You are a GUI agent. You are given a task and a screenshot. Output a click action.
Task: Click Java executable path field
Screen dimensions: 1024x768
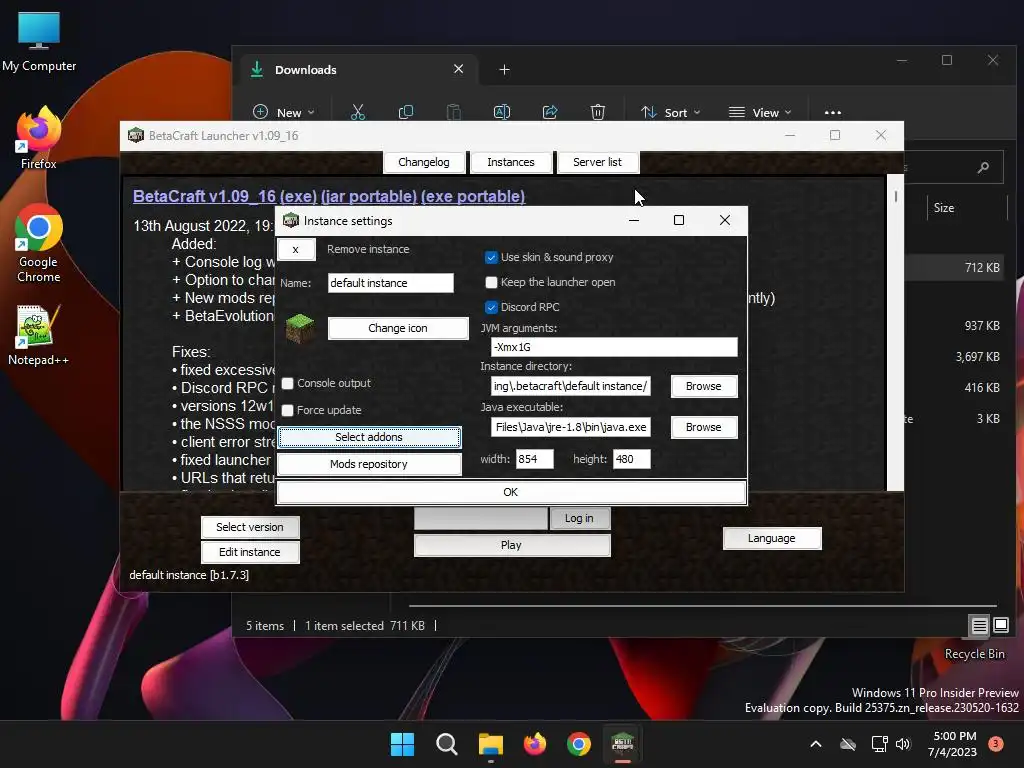pos(570,427)
